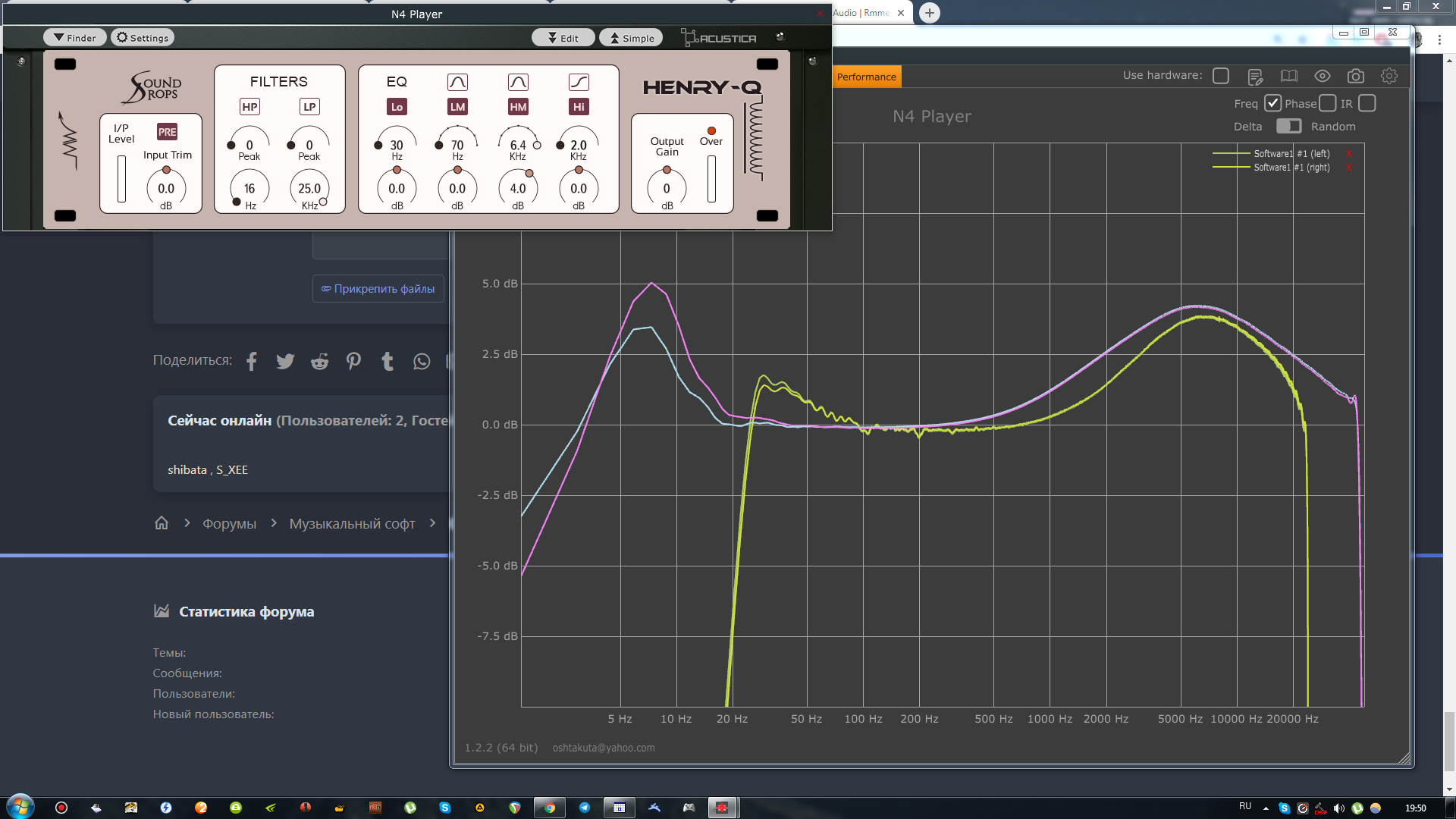Click the Прикрепить файлы button
Image resolution: width=1456 pixels, height=819 pixels.
click(378, 289)
